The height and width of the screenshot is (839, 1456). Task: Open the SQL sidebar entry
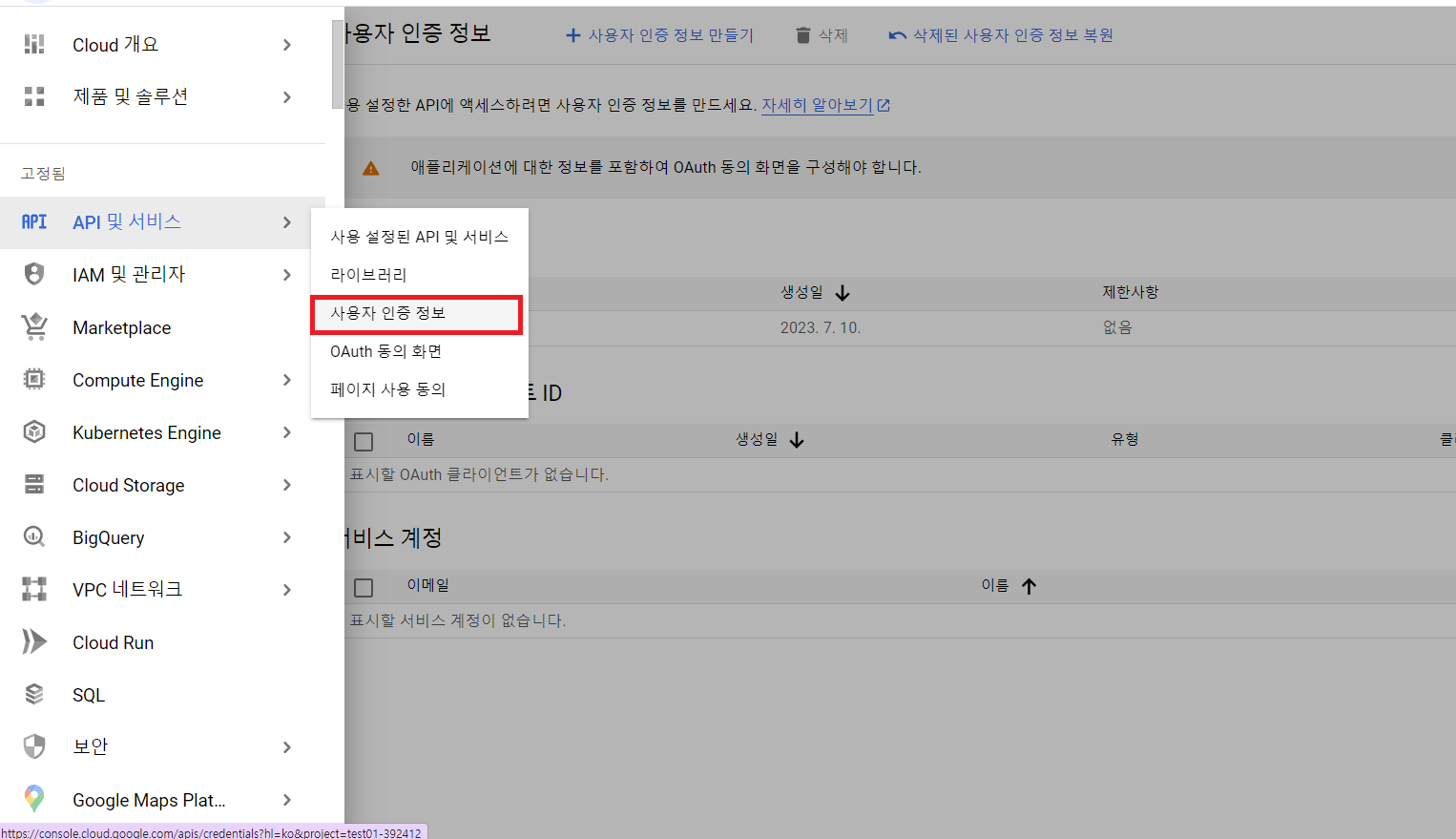coord(162,695)
